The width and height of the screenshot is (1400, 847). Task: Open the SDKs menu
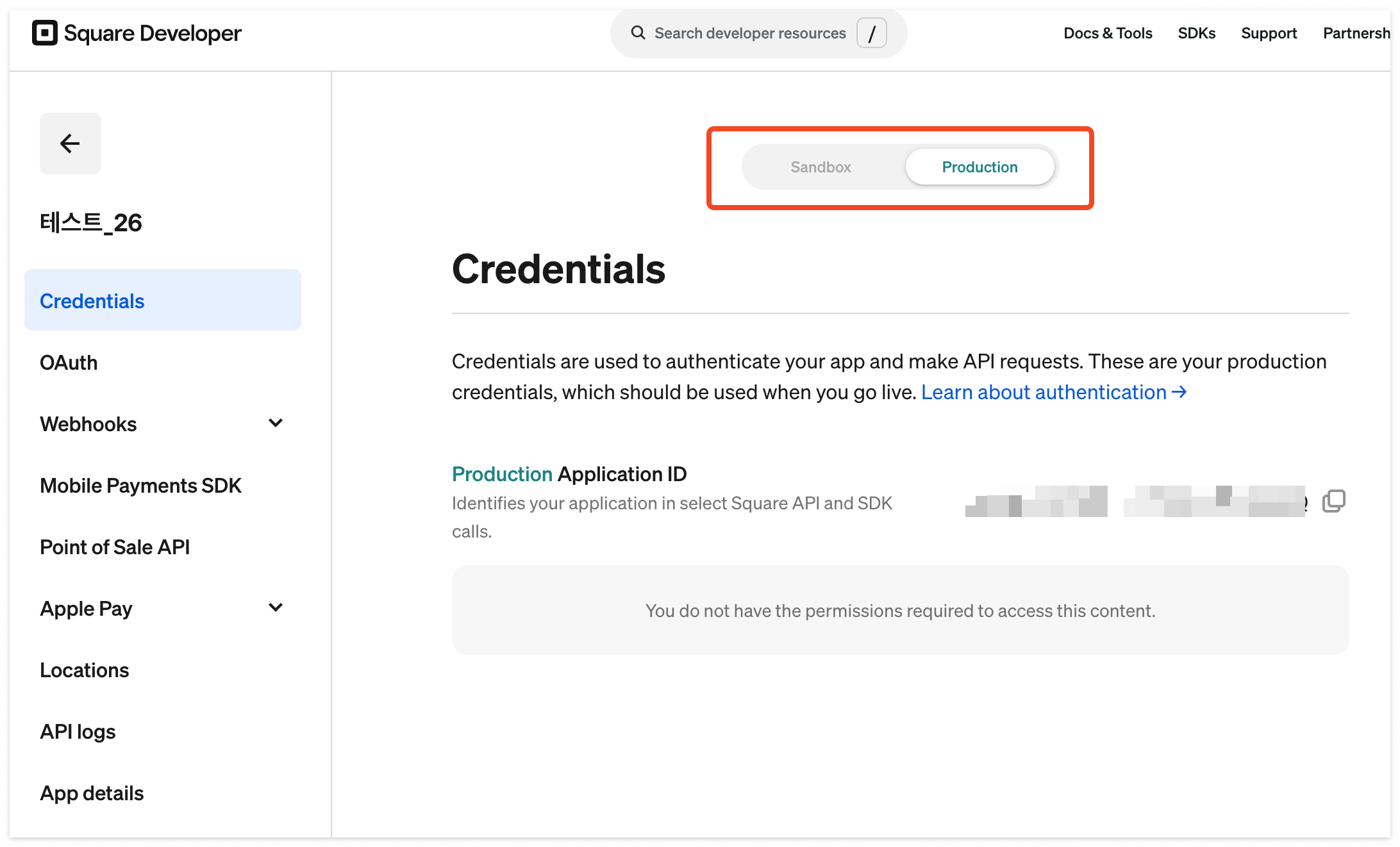pyautogui.click(x=1197, y=33)
